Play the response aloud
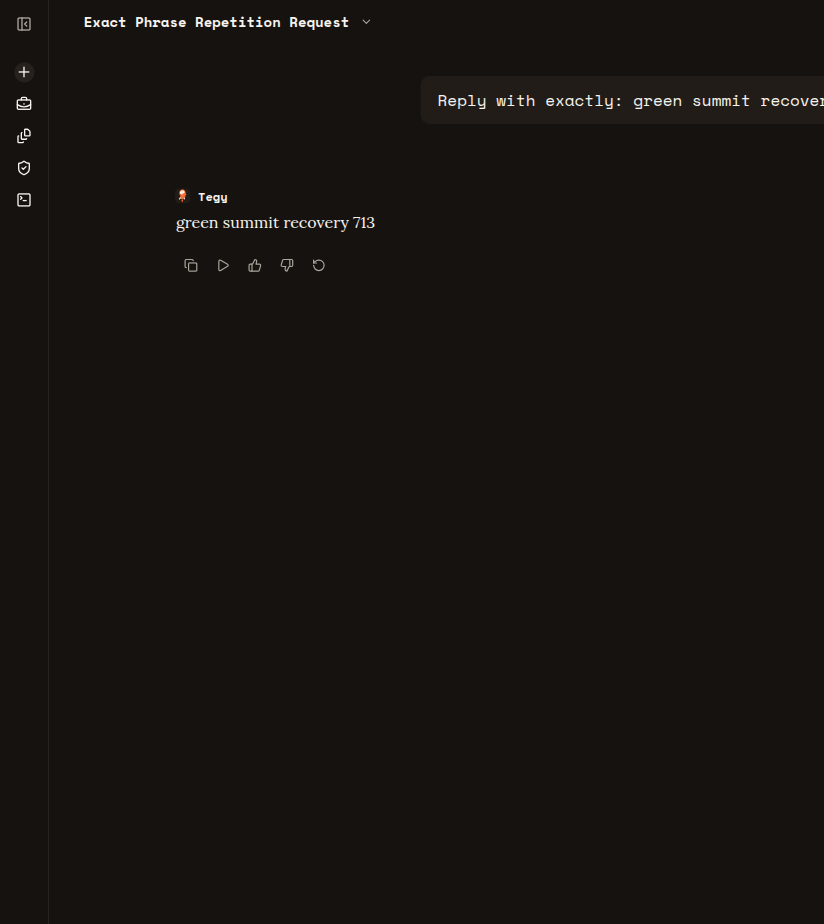This screenshot has width=824, height=924. 223,266
